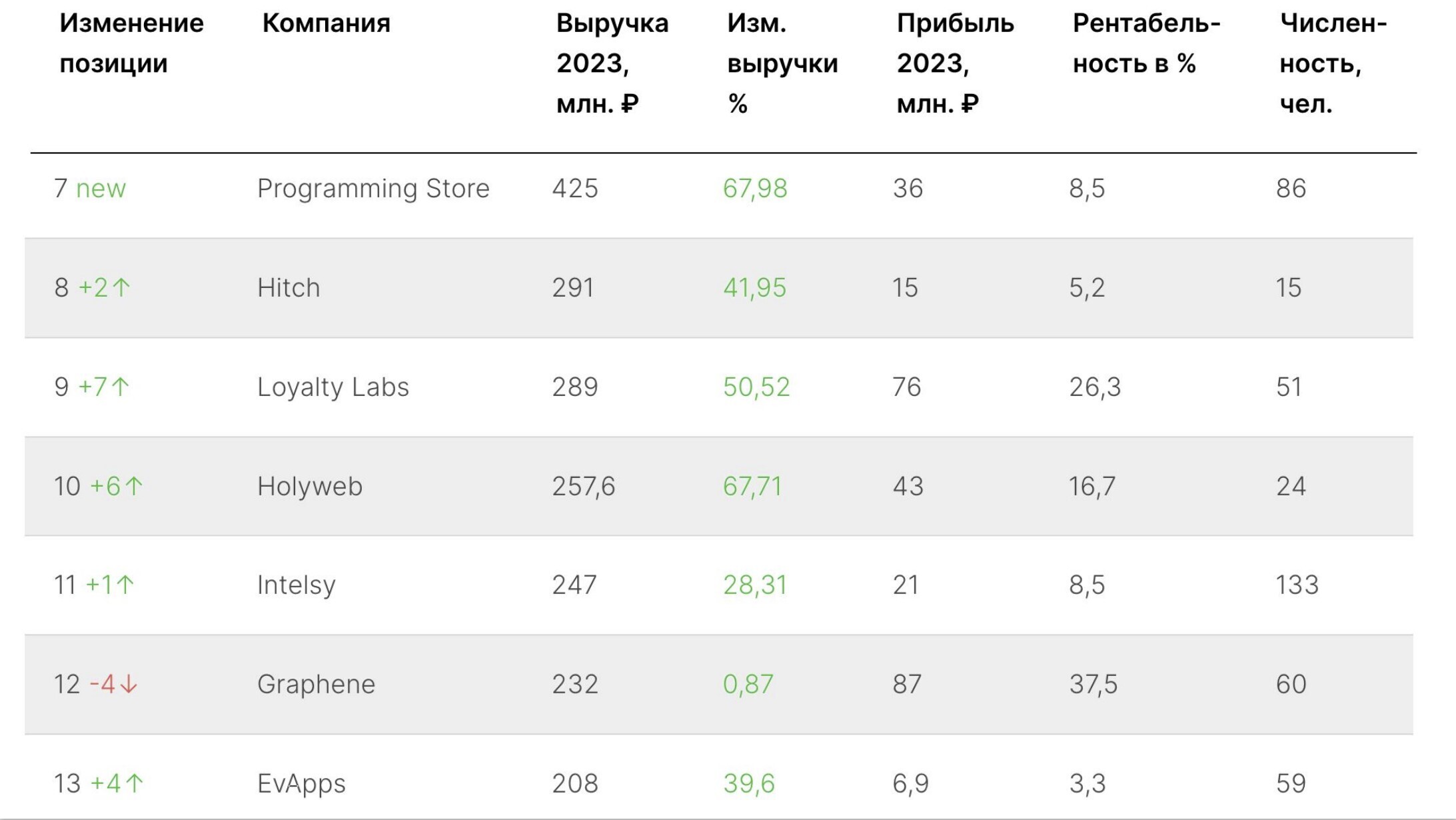This screenshot has height=820, width=1456.
Task: Click the up arrow in Intelsy row
Action: [125, 585]
